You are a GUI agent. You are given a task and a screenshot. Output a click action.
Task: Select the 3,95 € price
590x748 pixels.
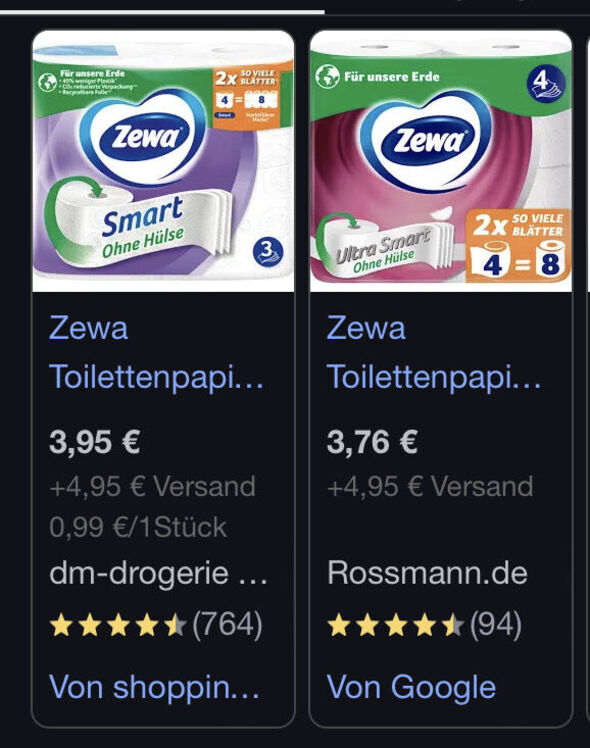point(94,442)
